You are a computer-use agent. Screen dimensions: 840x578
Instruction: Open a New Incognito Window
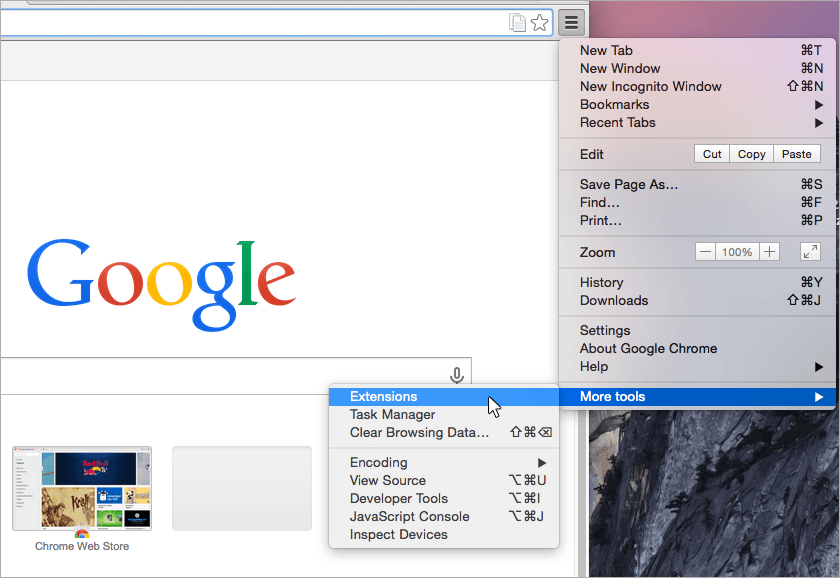697,87
